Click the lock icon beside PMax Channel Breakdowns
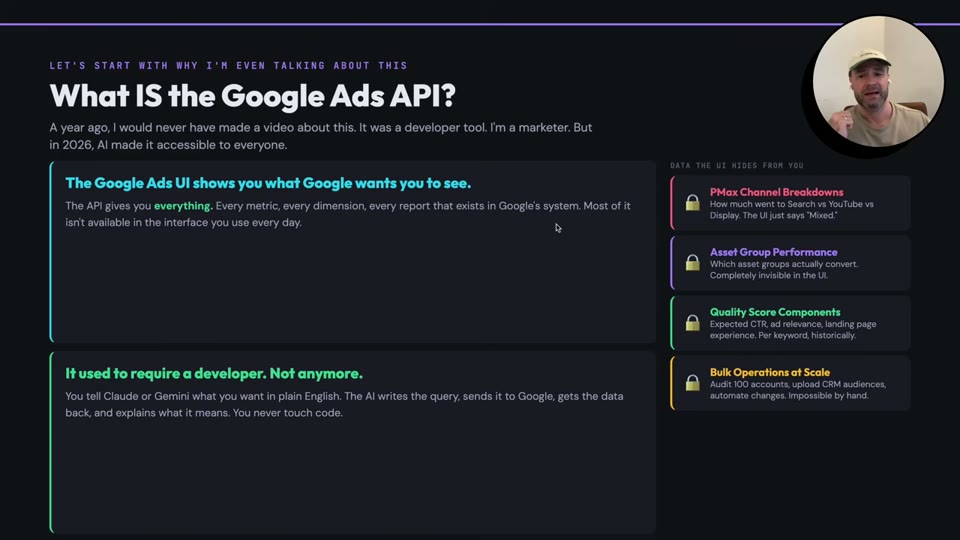960x540 pixels. (692, 203)
